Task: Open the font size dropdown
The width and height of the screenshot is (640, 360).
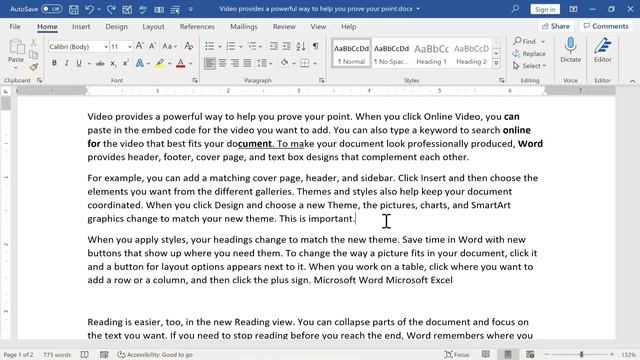Action: (129, 47)
